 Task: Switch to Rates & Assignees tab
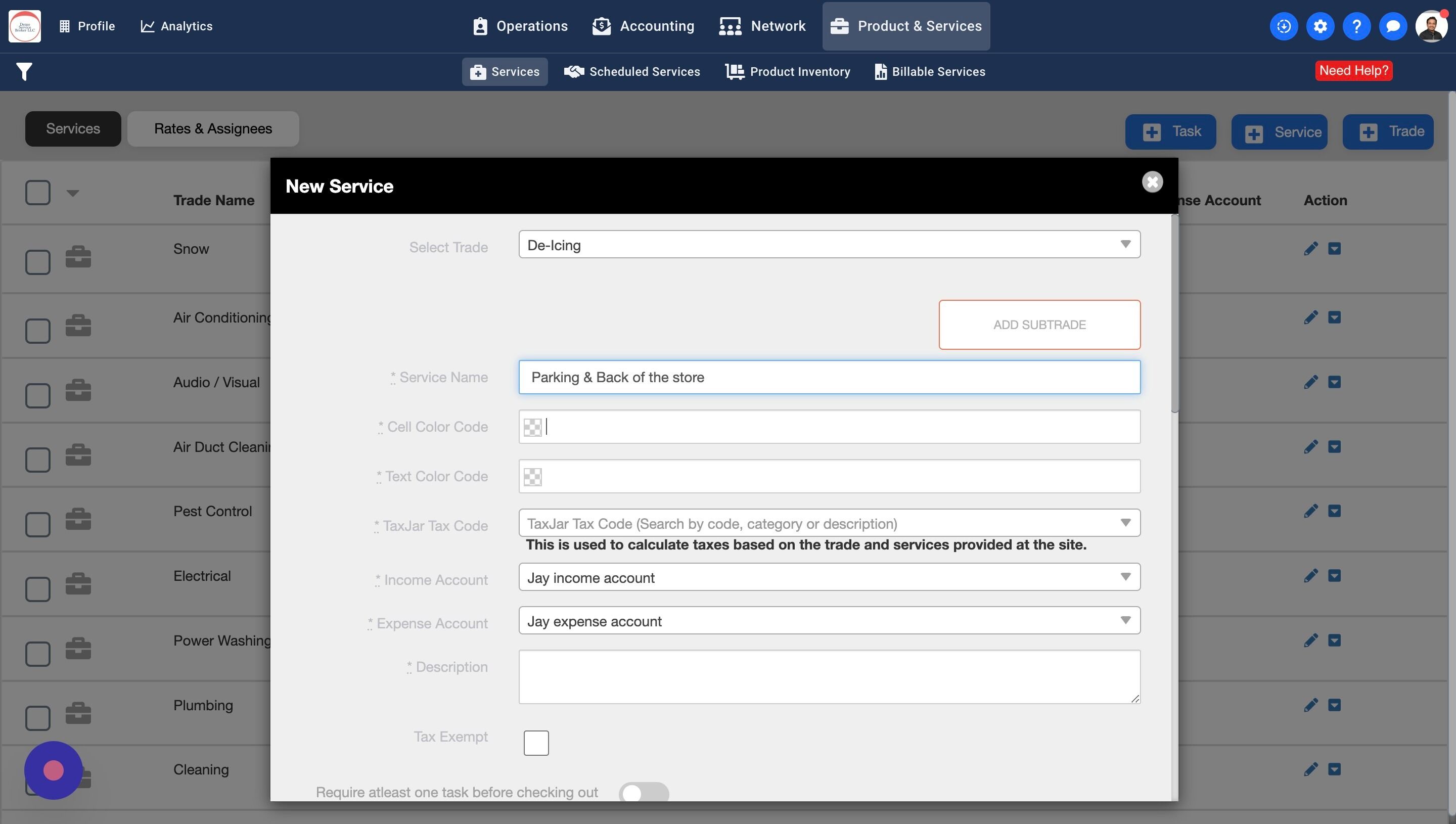(x=213, y=129)
